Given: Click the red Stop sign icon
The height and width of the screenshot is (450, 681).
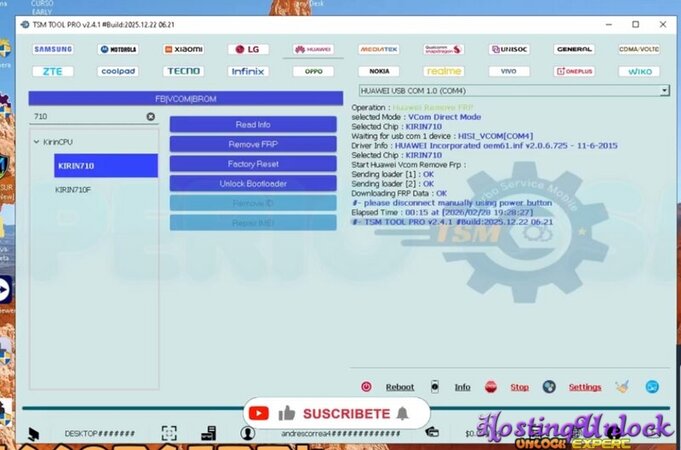Looking at the screenshot, I should tap(491, 387).
